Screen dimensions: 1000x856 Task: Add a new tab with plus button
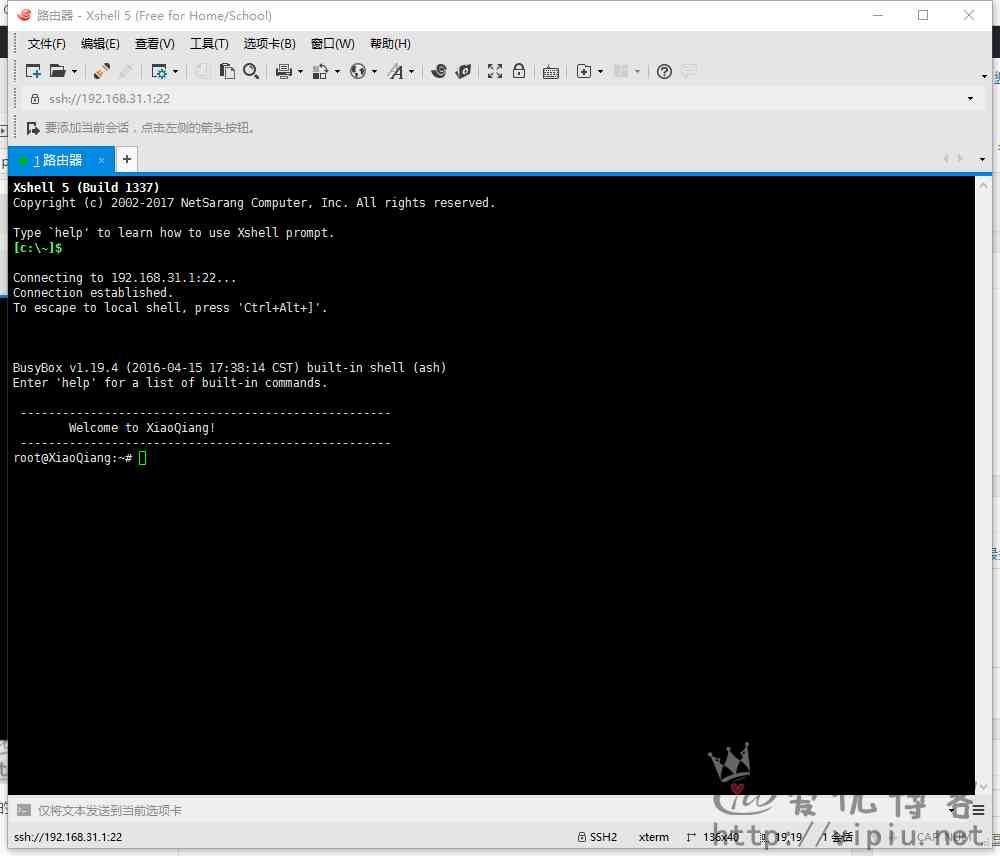[127, 159]
